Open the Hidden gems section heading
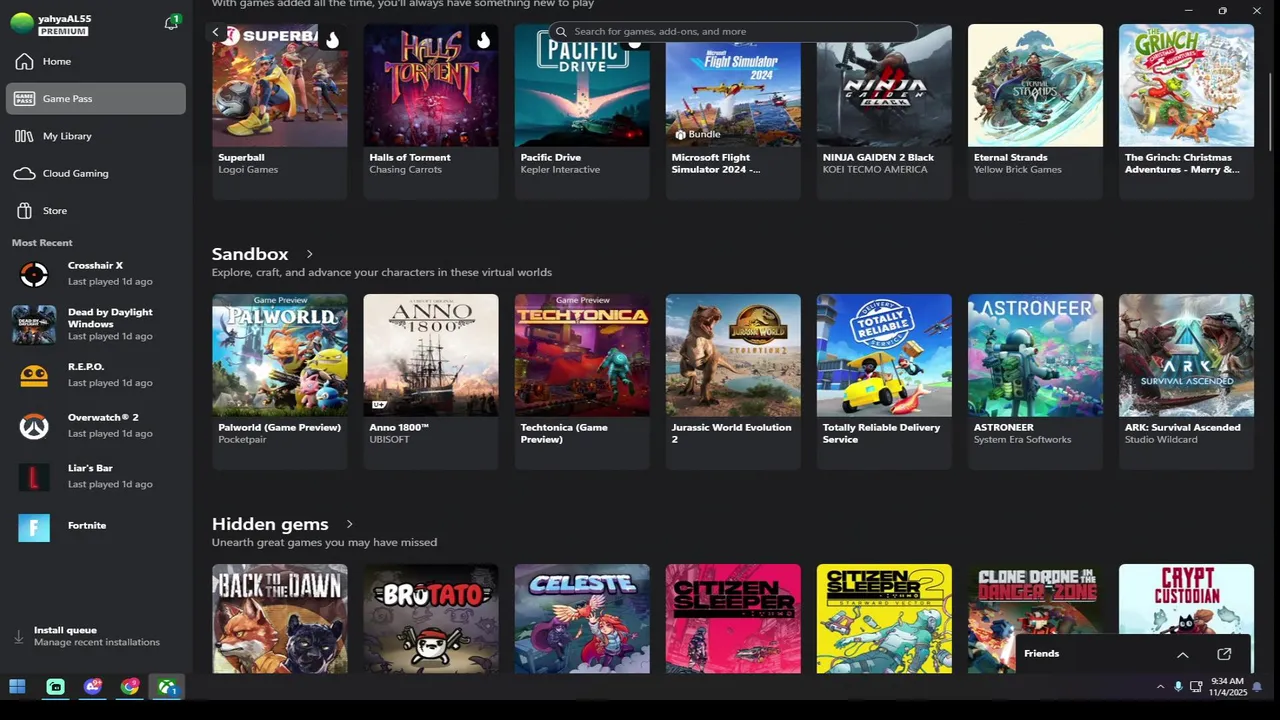 coord(270,524)
